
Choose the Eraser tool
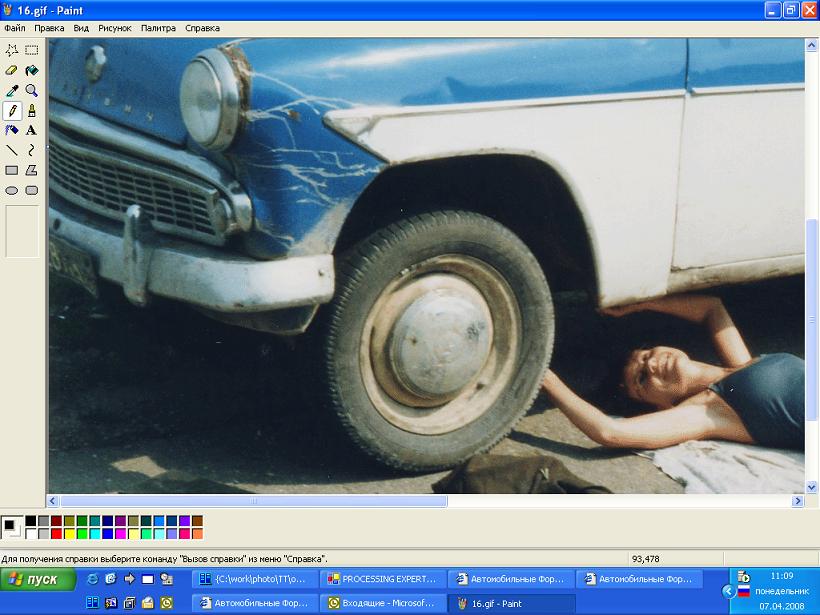tap(12, 70)
